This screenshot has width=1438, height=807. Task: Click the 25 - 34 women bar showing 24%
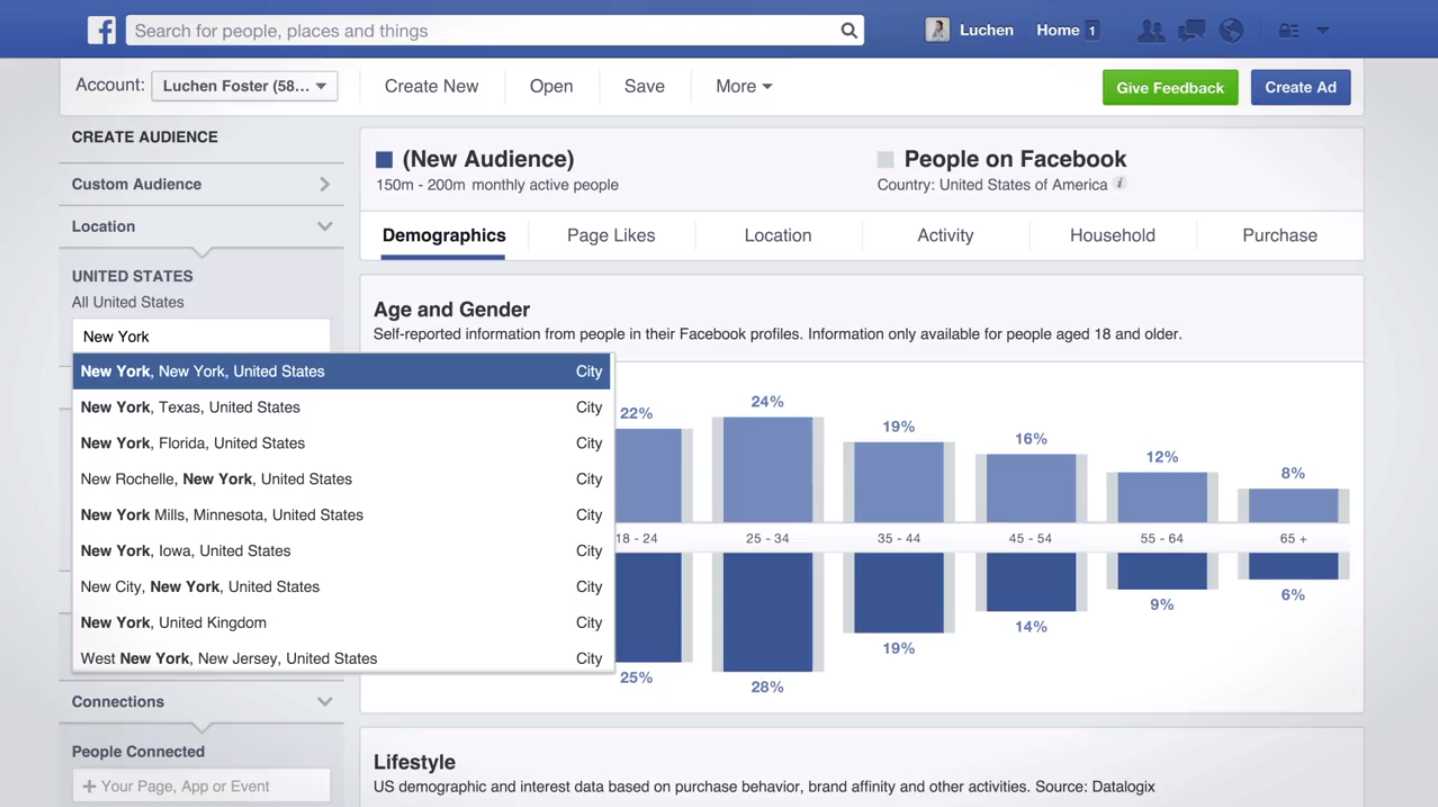tap(767, 470)
